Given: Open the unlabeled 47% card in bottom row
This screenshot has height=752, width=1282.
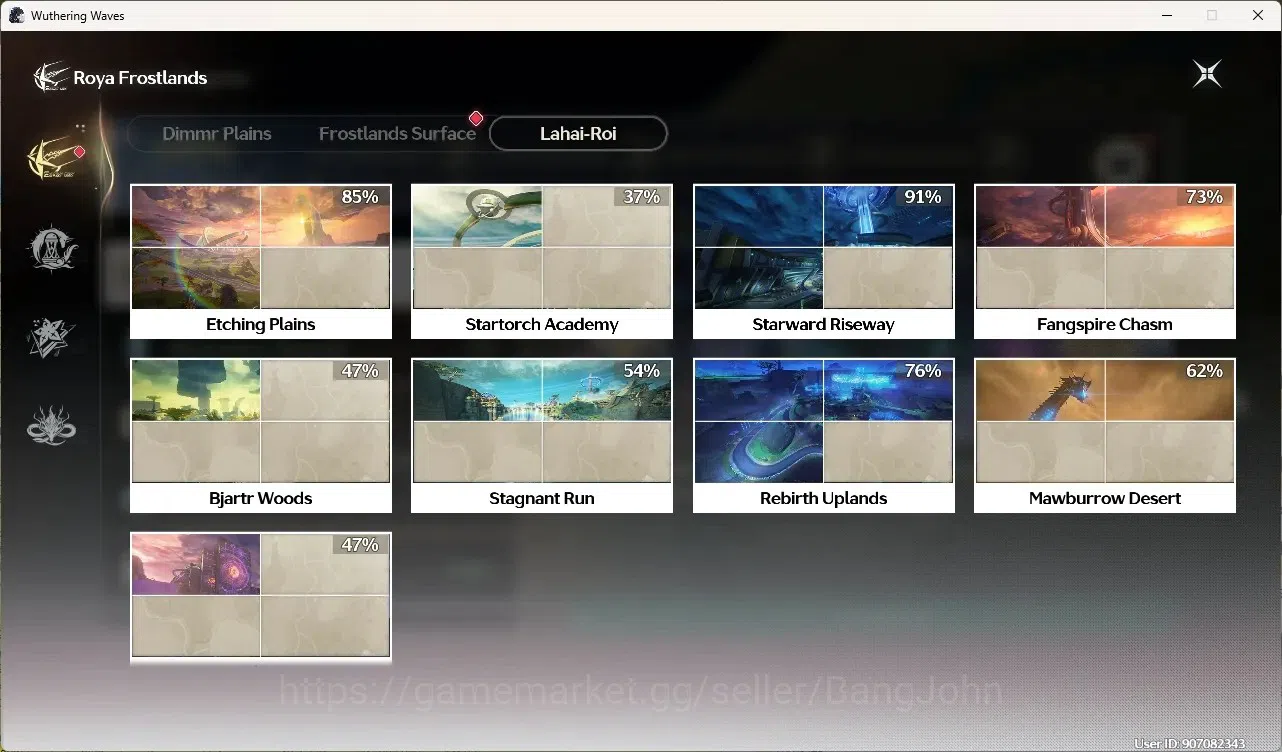Looking at the screenshot, I should coord(261,596).
